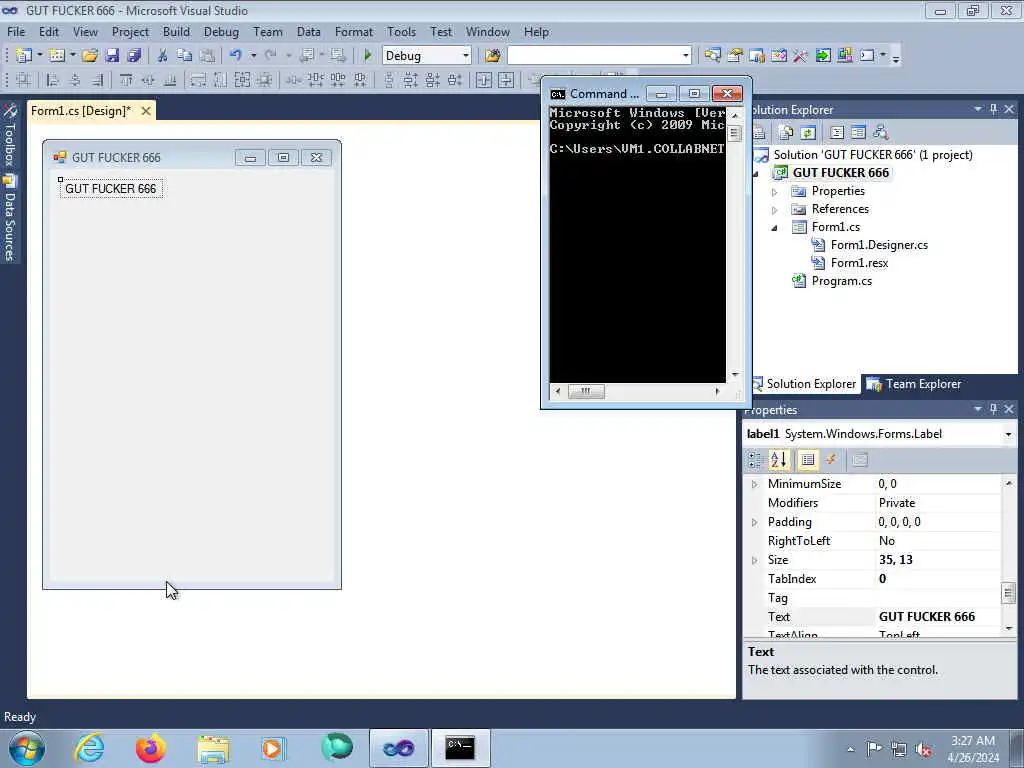Switch to the Solution Explorer tab

tap(805, 384)
